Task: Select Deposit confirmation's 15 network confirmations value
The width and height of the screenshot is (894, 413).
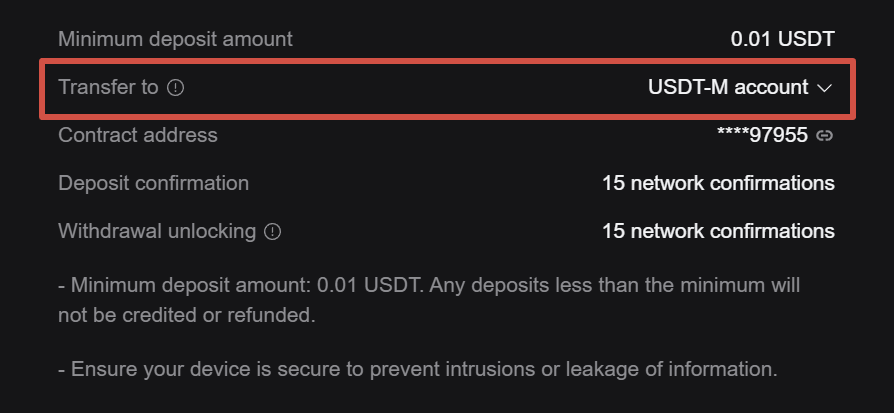Action: click(x=718, y=183)
